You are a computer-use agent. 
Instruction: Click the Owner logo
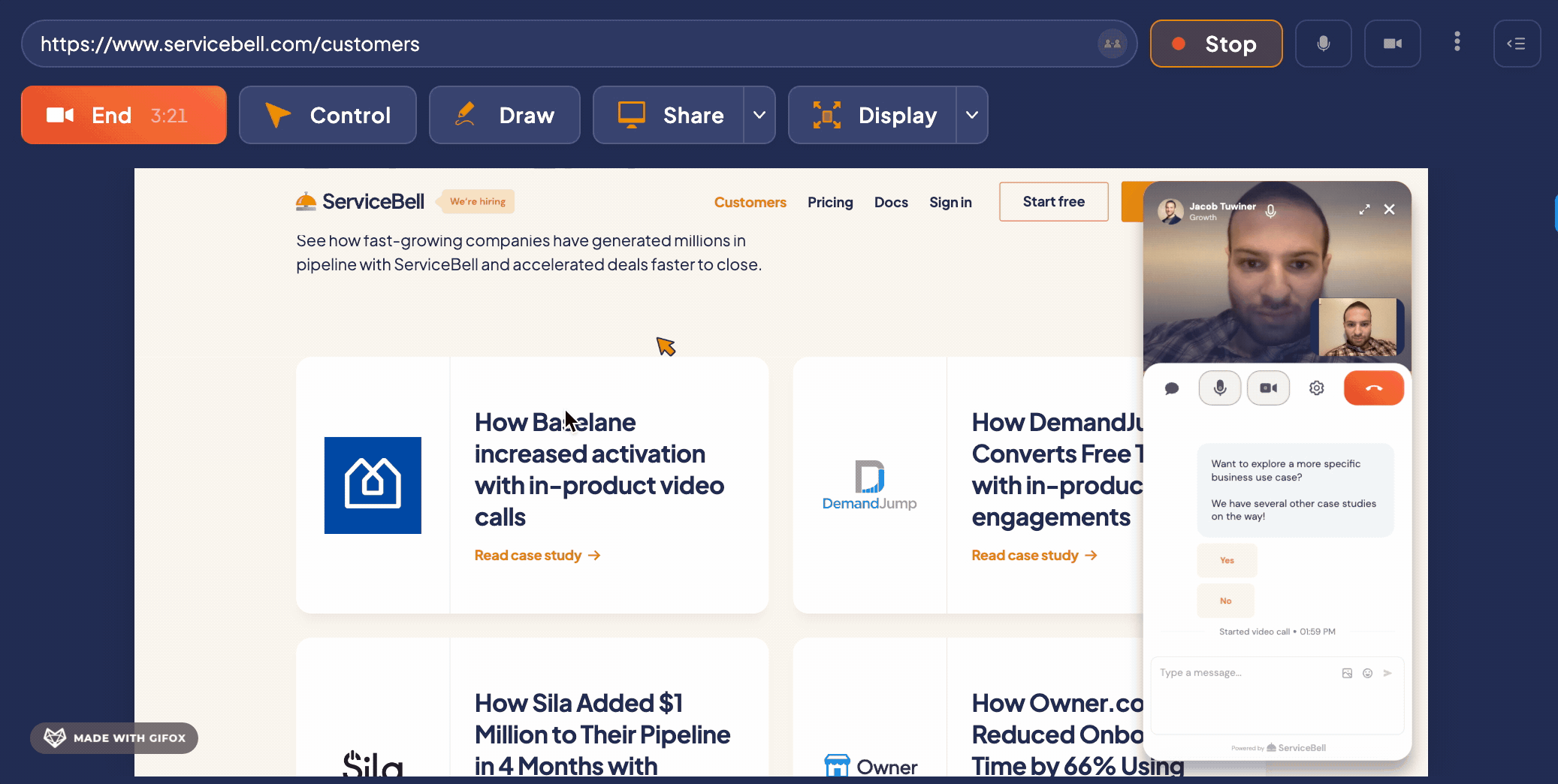pyautogui.click(x=870, y=766)
